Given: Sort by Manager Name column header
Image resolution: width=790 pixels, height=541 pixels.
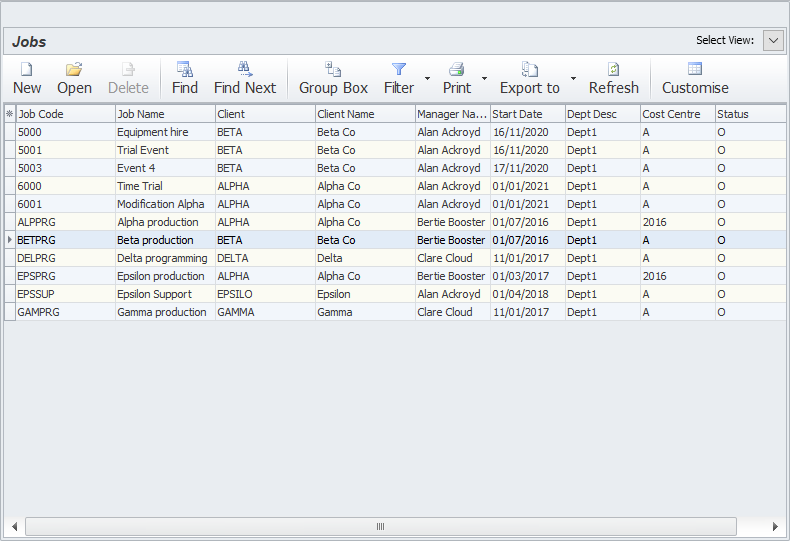Looking at the screenshot, I should pos(453,114).
